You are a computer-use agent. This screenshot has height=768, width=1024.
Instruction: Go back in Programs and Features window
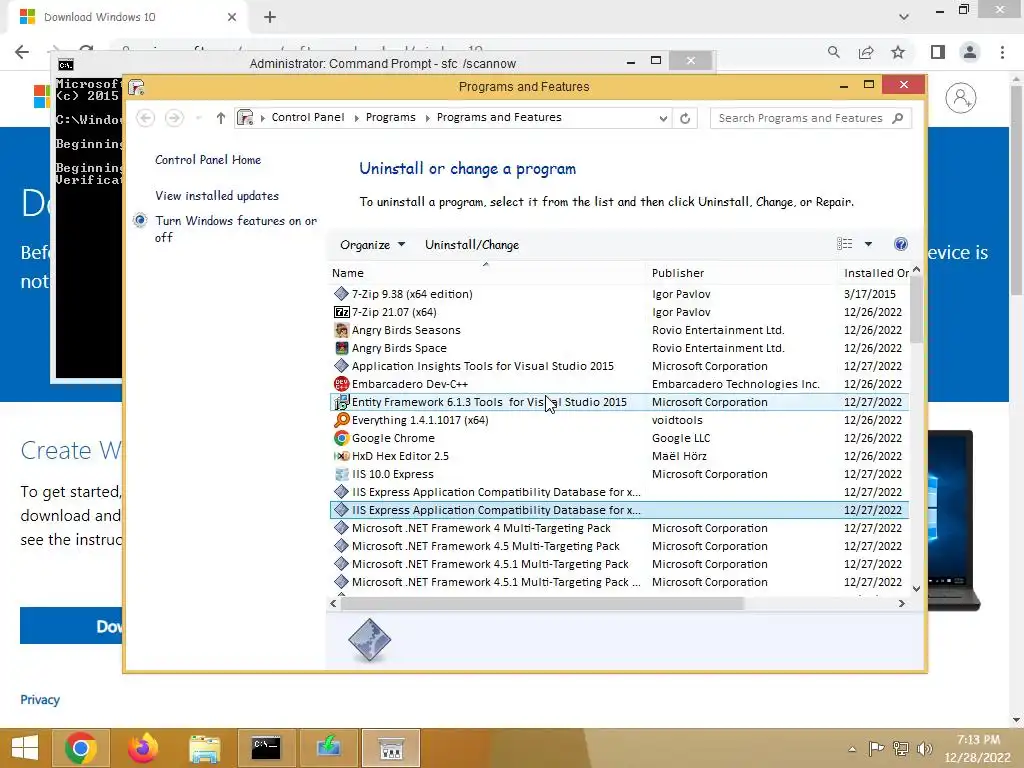coord(146,118)
